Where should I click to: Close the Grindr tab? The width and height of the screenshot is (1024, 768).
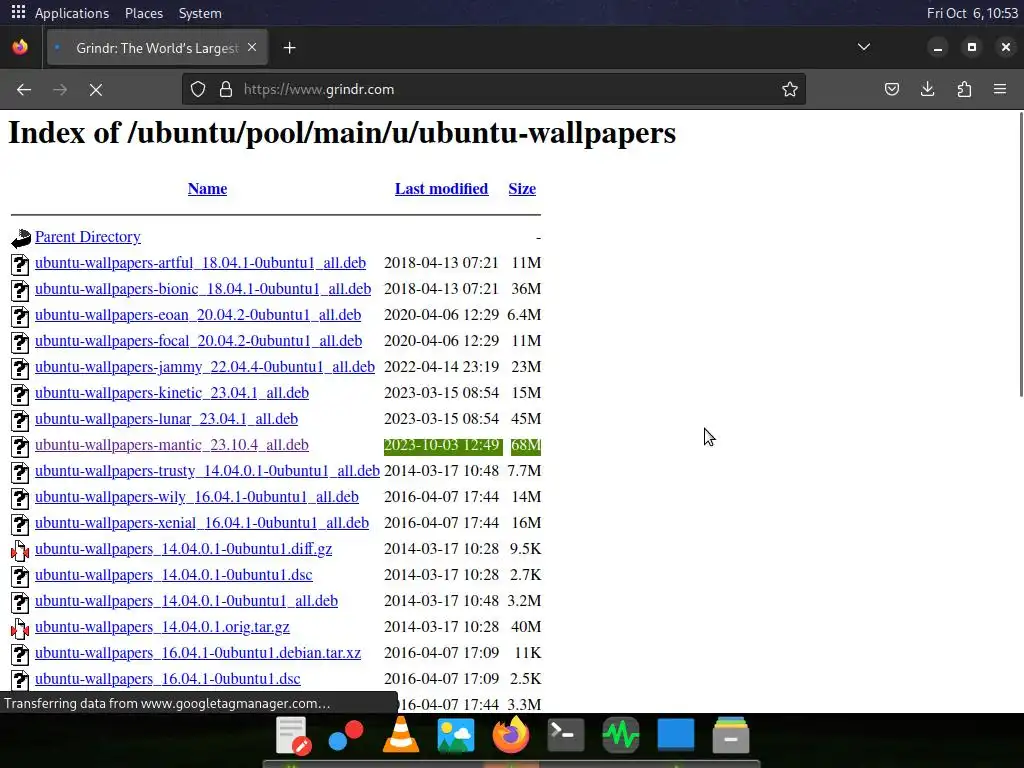252,48
